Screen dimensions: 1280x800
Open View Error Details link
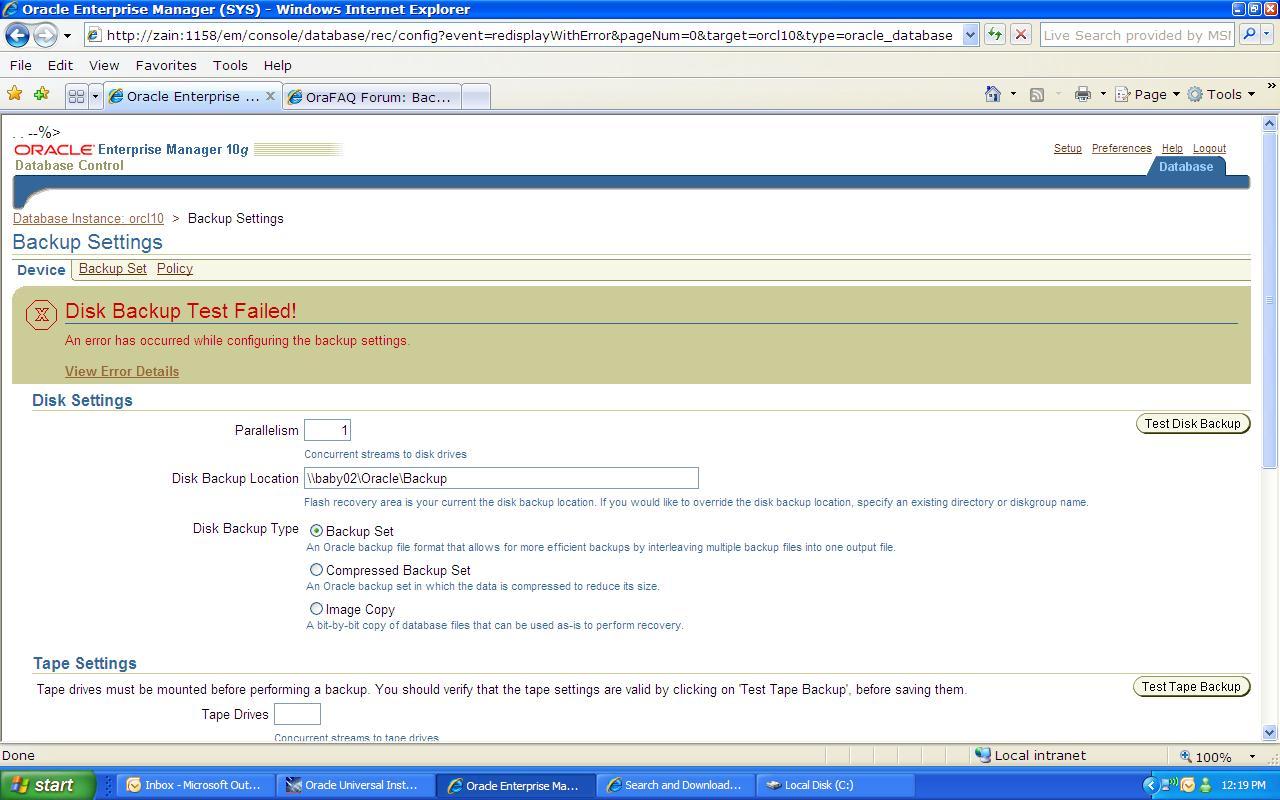(x=122, y=371)
